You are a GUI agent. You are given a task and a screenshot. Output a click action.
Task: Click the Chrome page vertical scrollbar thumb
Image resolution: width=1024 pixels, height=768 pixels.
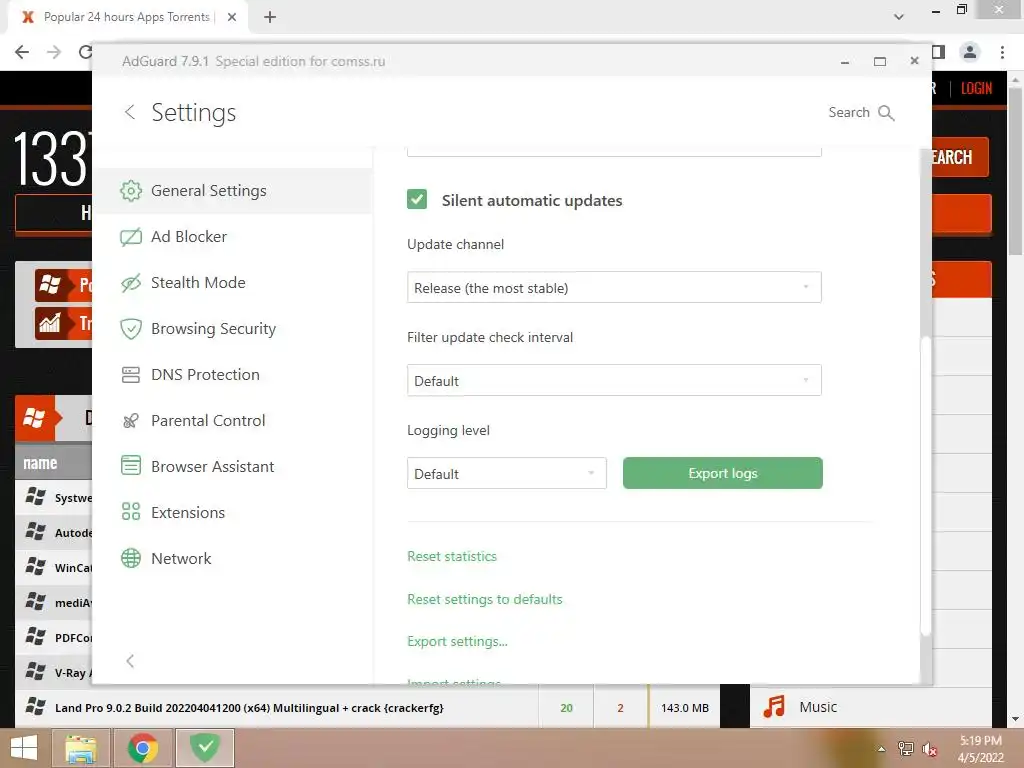click(1015, 171)
